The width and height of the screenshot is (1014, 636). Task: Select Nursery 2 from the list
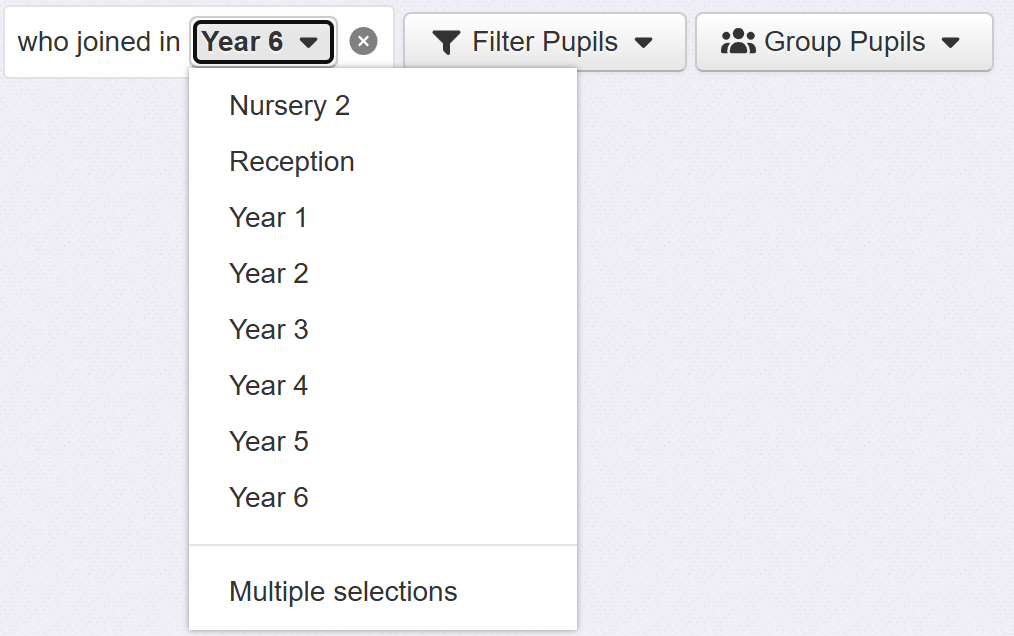[289, 106]
